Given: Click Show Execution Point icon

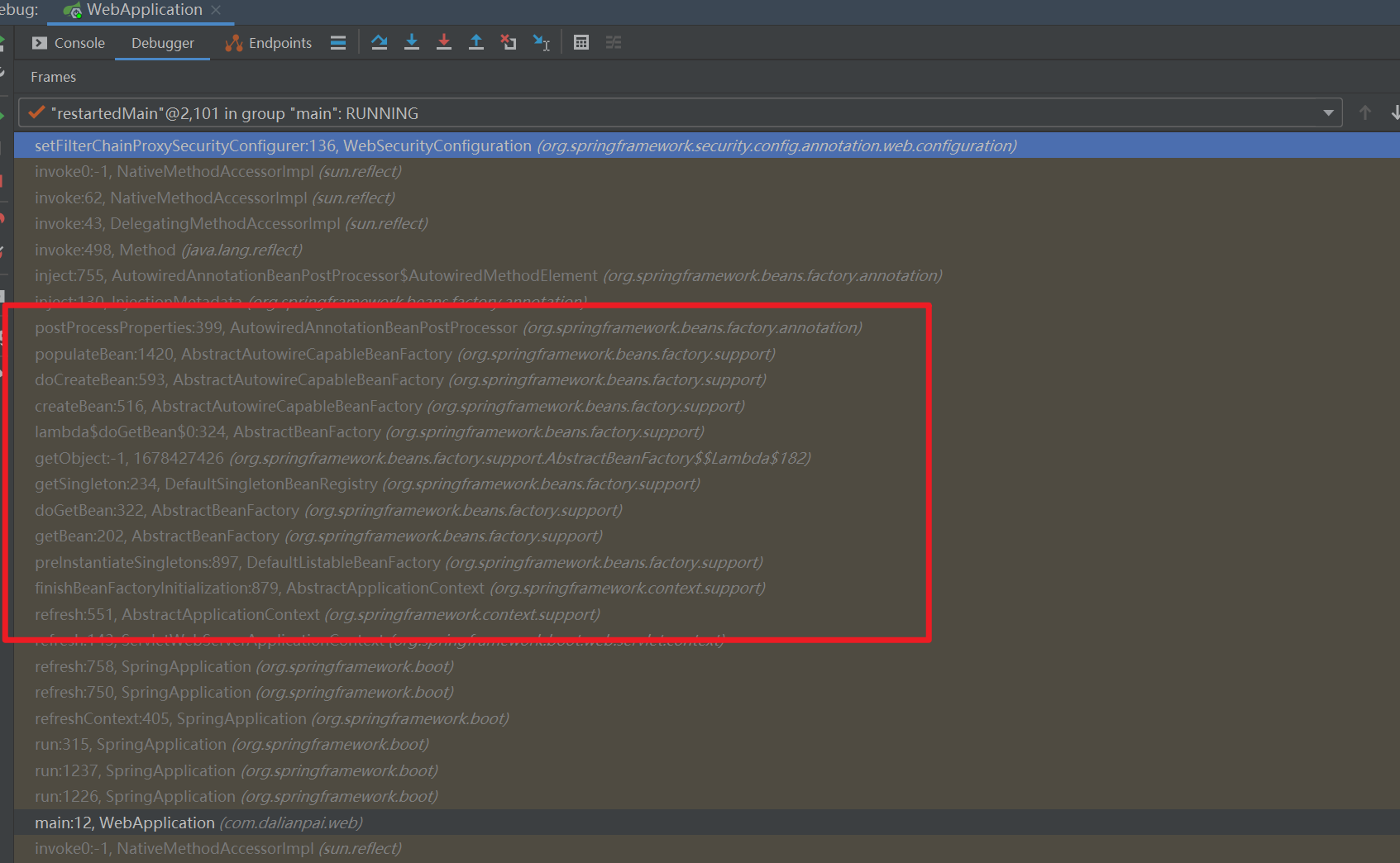Looking at the screenshot, I should (x=338, y=43).
